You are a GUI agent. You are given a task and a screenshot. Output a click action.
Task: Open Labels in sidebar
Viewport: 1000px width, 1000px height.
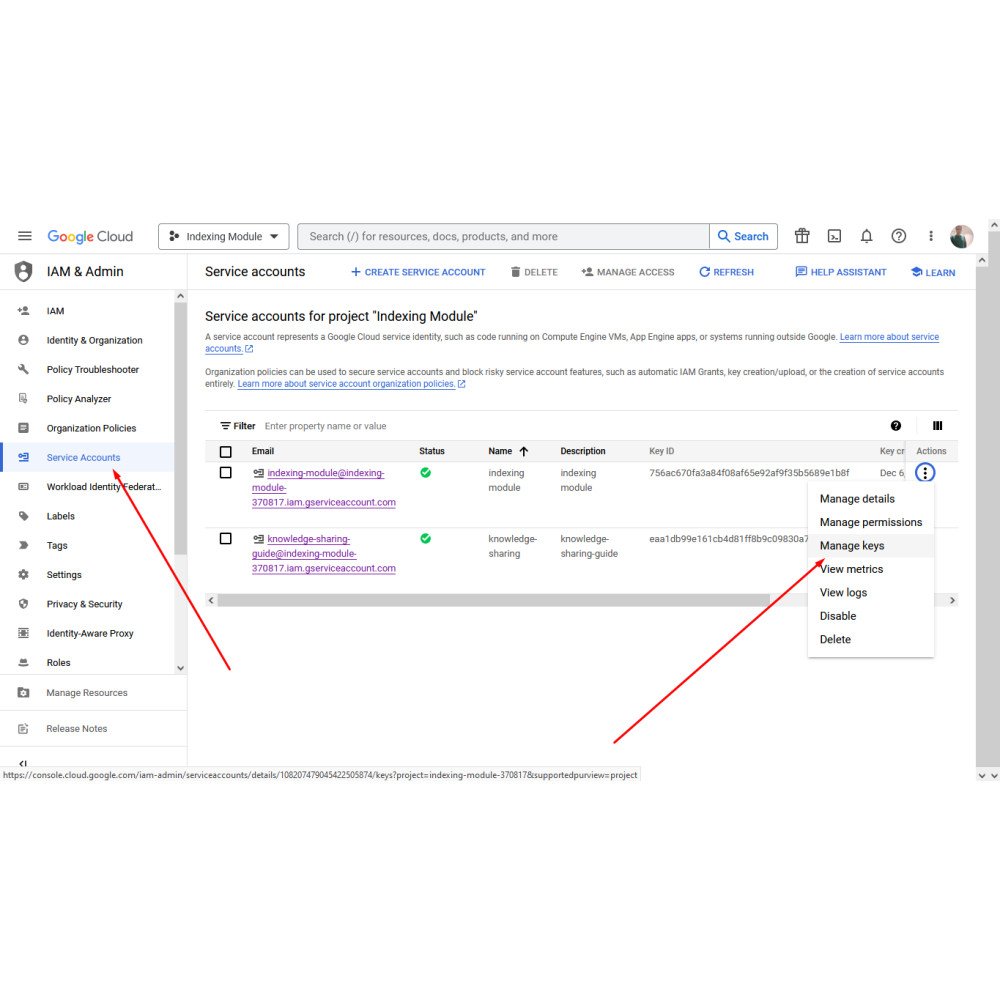pyautogui.click(x=87, y=516)
